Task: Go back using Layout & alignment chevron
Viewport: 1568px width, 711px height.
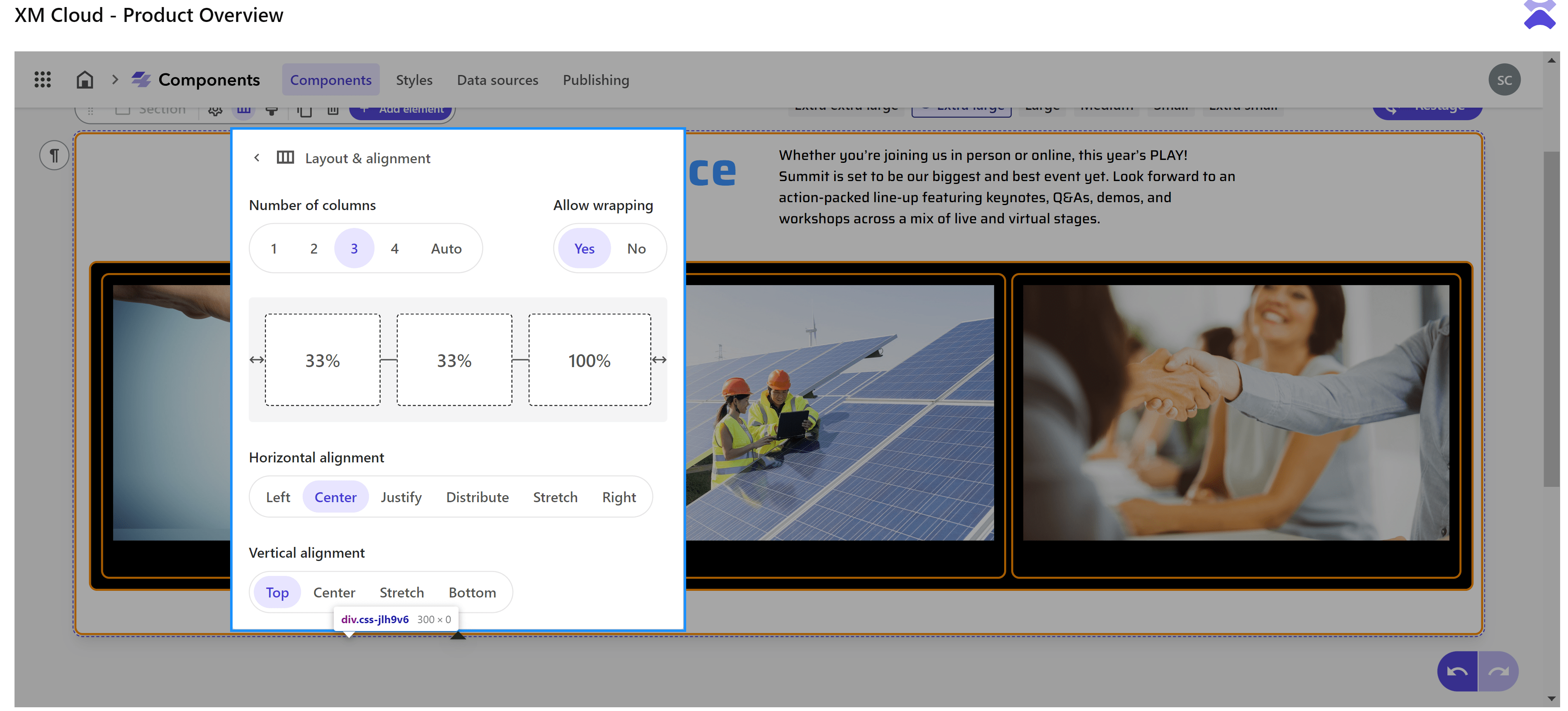Action: 257,158
